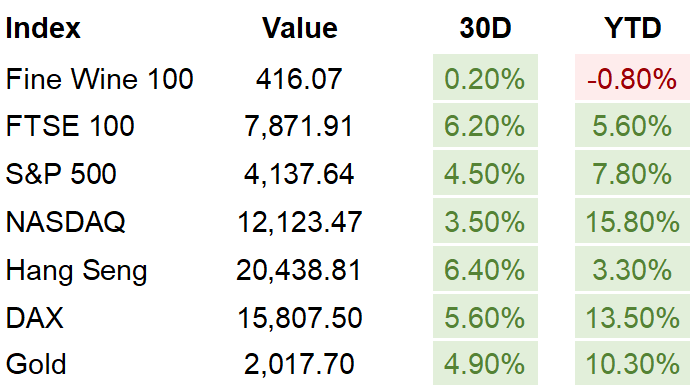
Task: Click the Hang Seng index label
Action: 76,270
